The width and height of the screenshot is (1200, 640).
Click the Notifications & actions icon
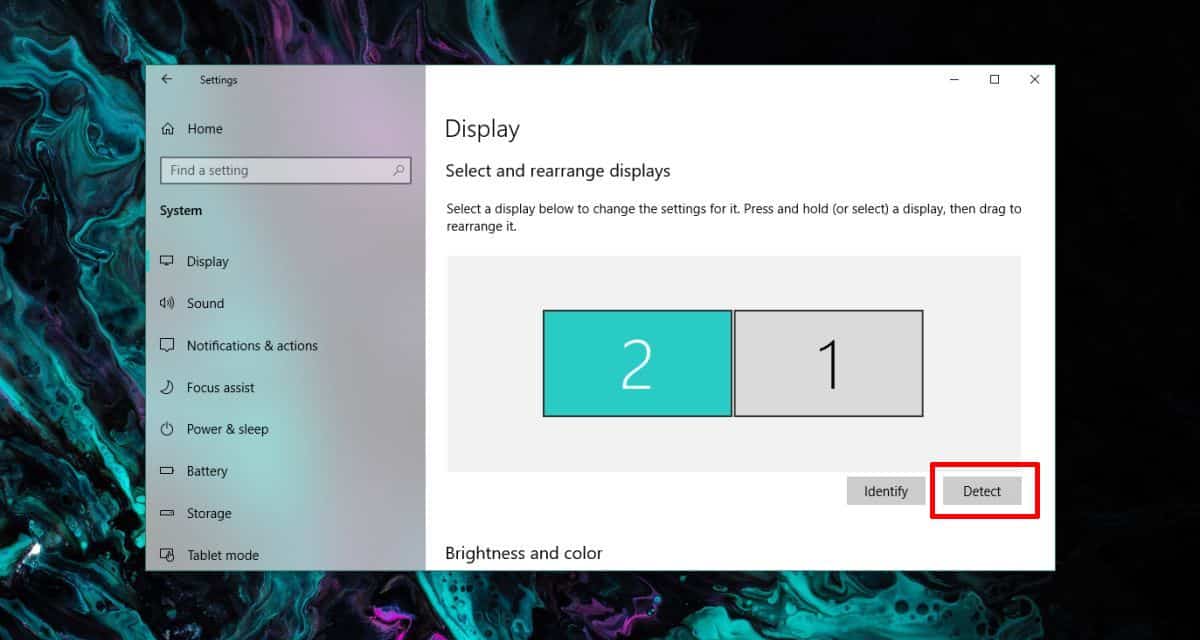tap(167, 345)
